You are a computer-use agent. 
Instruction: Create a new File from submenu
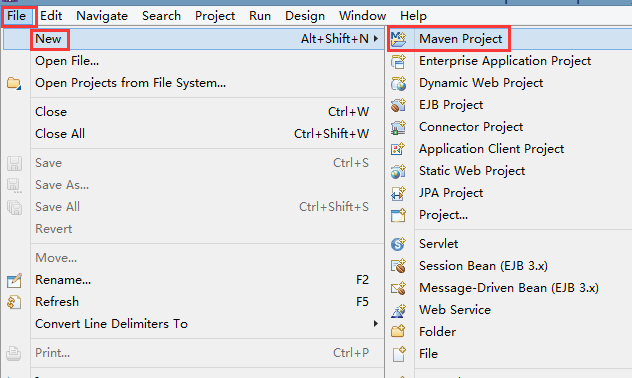(428, 354)
